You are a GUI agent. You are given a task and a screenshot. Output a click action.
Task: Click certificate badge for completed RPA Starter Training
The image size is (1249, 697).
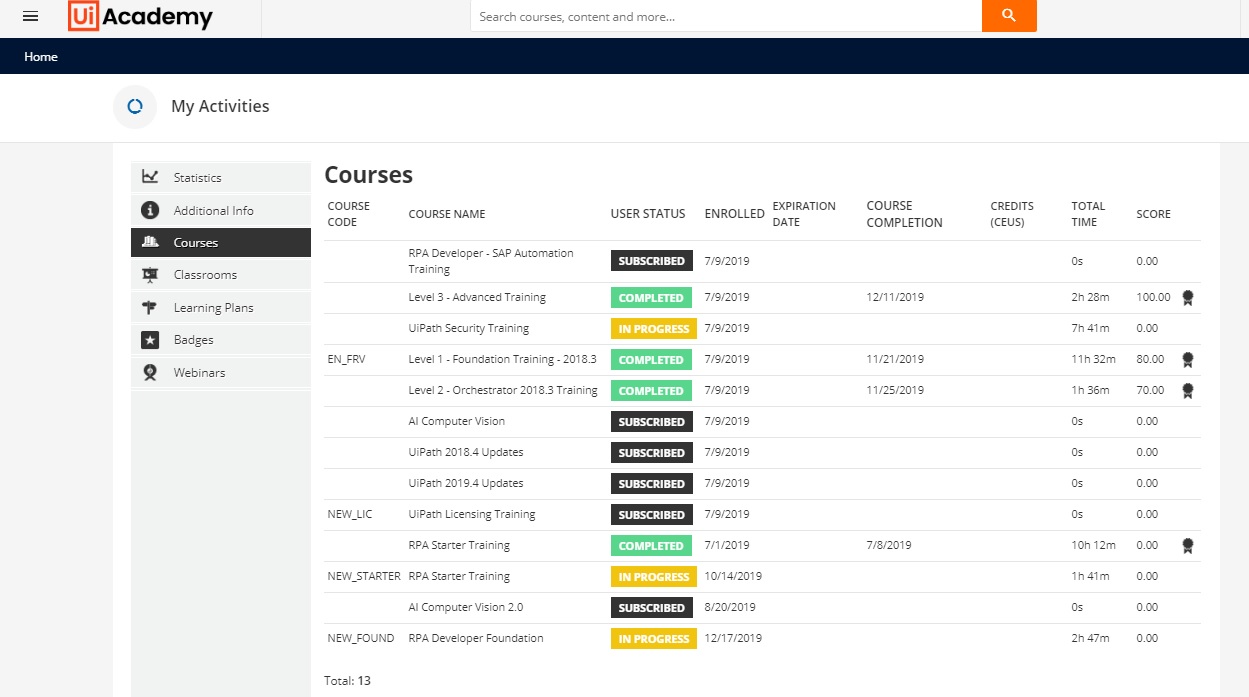[x=1188, y=545]
